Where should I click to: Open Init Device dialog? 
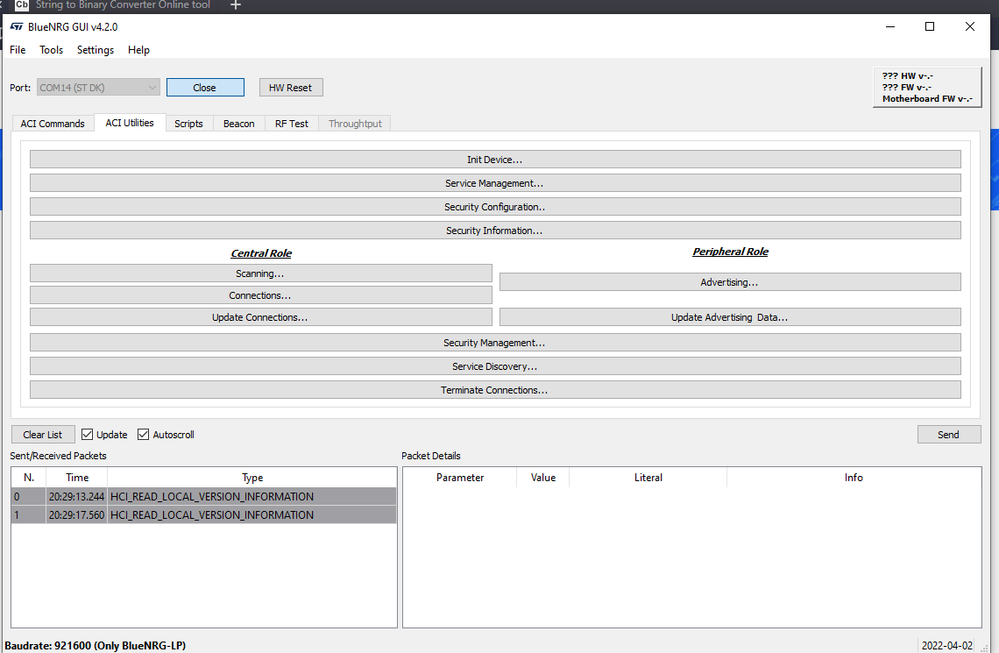495,159
